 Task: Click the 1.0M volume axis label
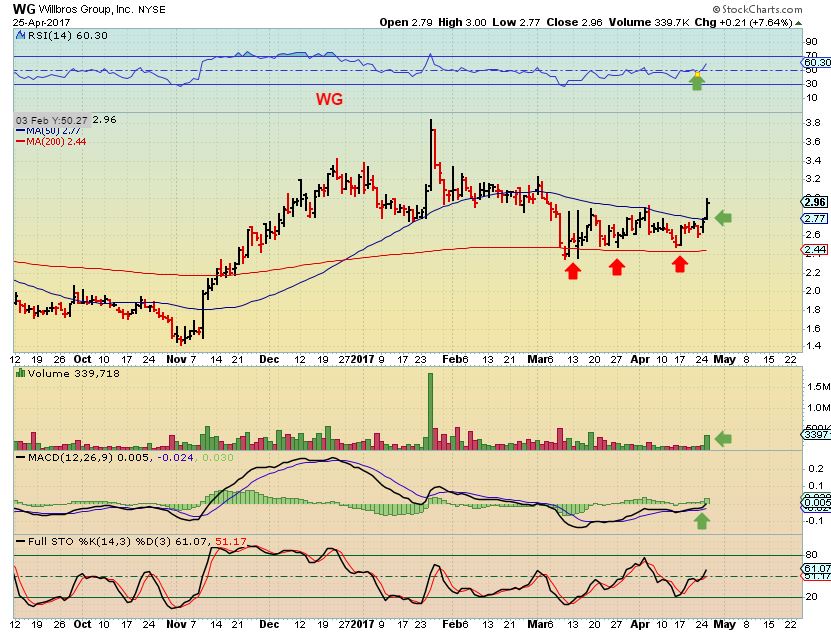(x=817, y=407)
